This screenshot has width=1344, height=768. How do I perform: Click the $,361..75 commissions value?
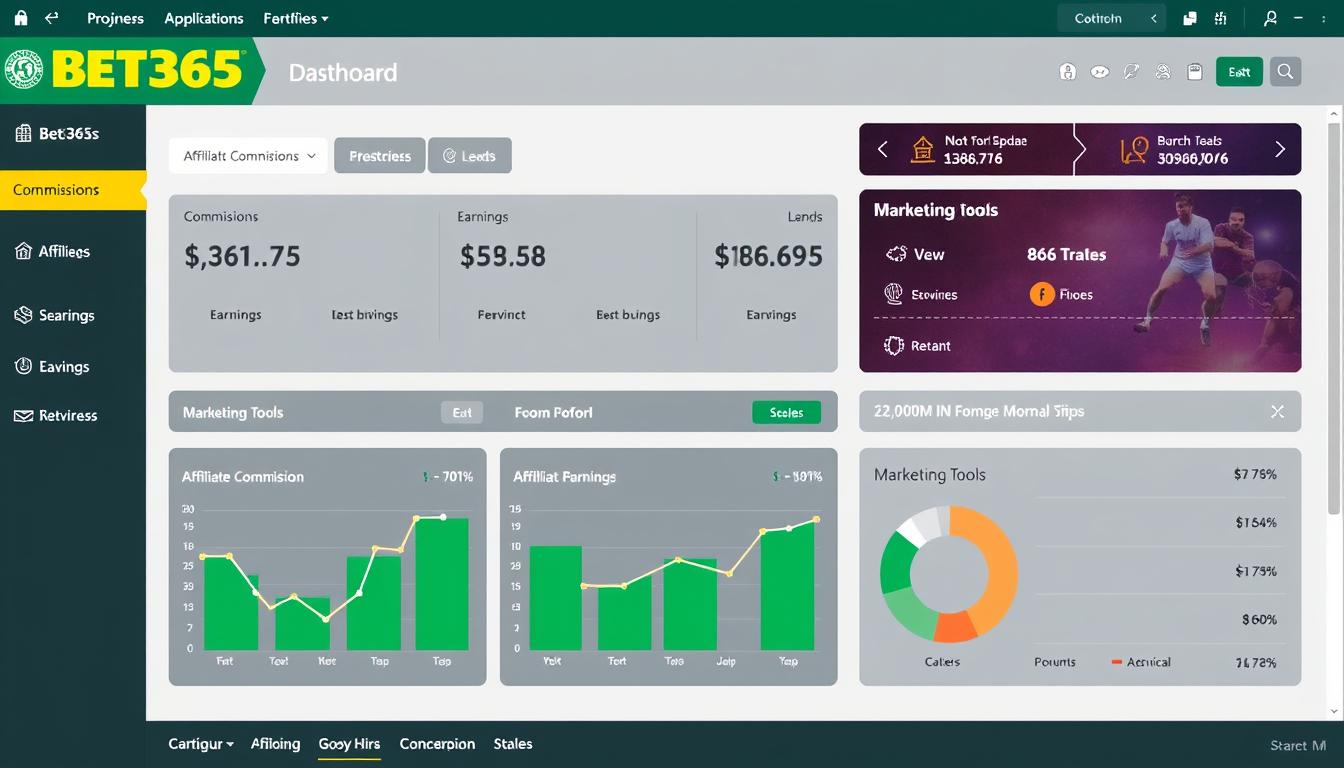coord(242,257)
